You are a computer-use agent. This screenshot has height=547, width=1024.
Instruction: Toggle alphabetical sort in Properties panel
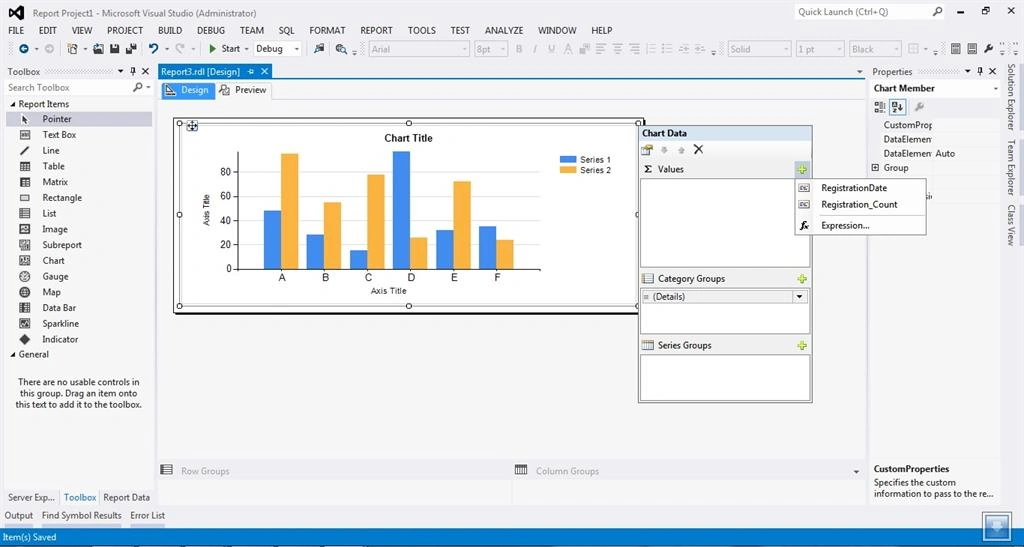[x=897, y=107]
